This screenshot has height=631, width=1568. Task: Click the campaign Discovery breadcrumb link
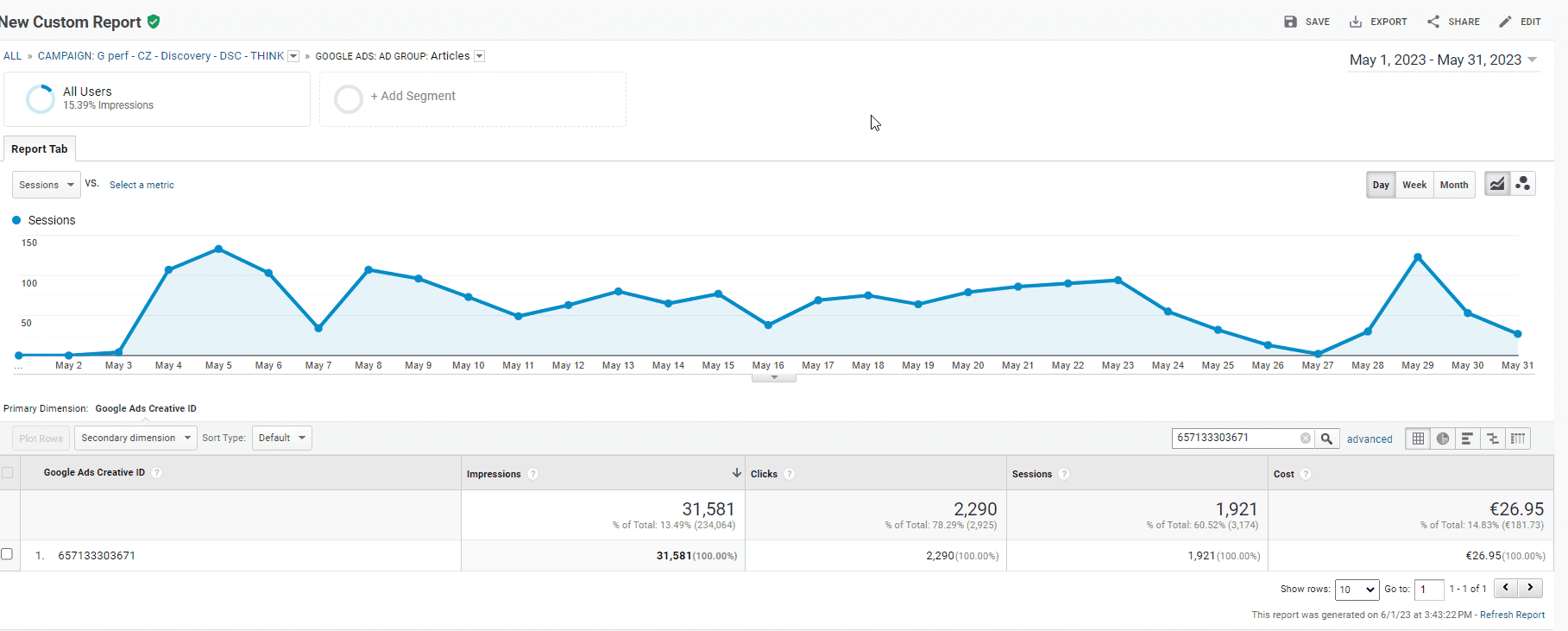[x=161, y=56]
